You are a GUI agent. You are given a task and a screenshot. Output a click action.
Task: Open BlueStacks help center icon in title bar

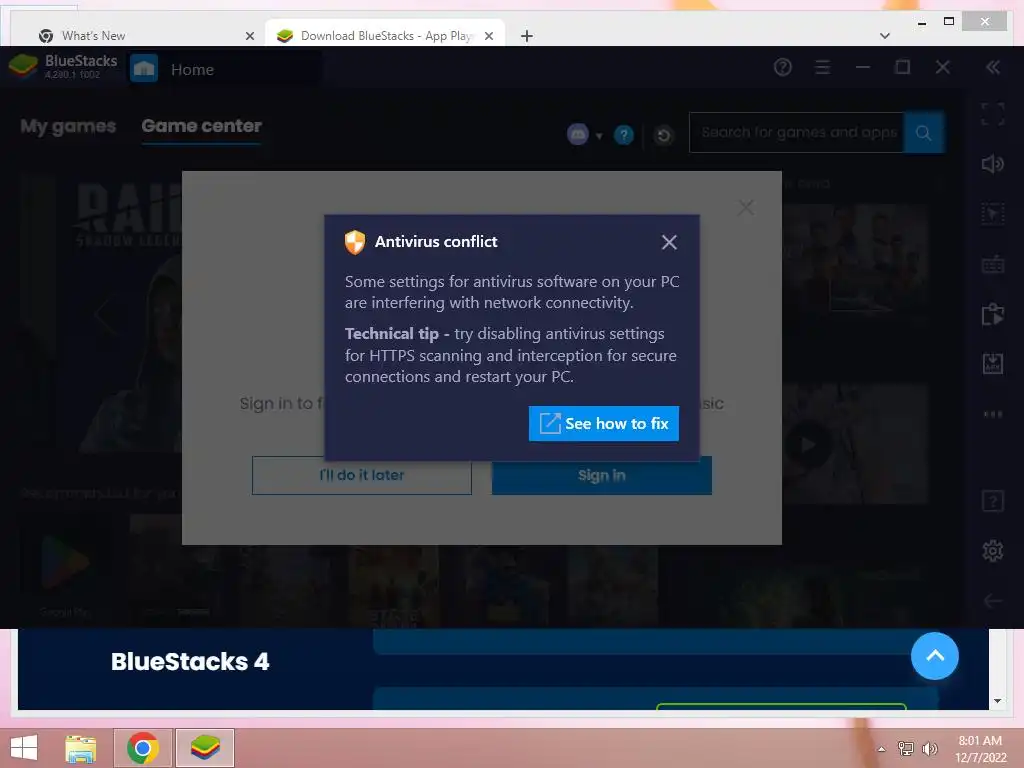click(782, 67)
